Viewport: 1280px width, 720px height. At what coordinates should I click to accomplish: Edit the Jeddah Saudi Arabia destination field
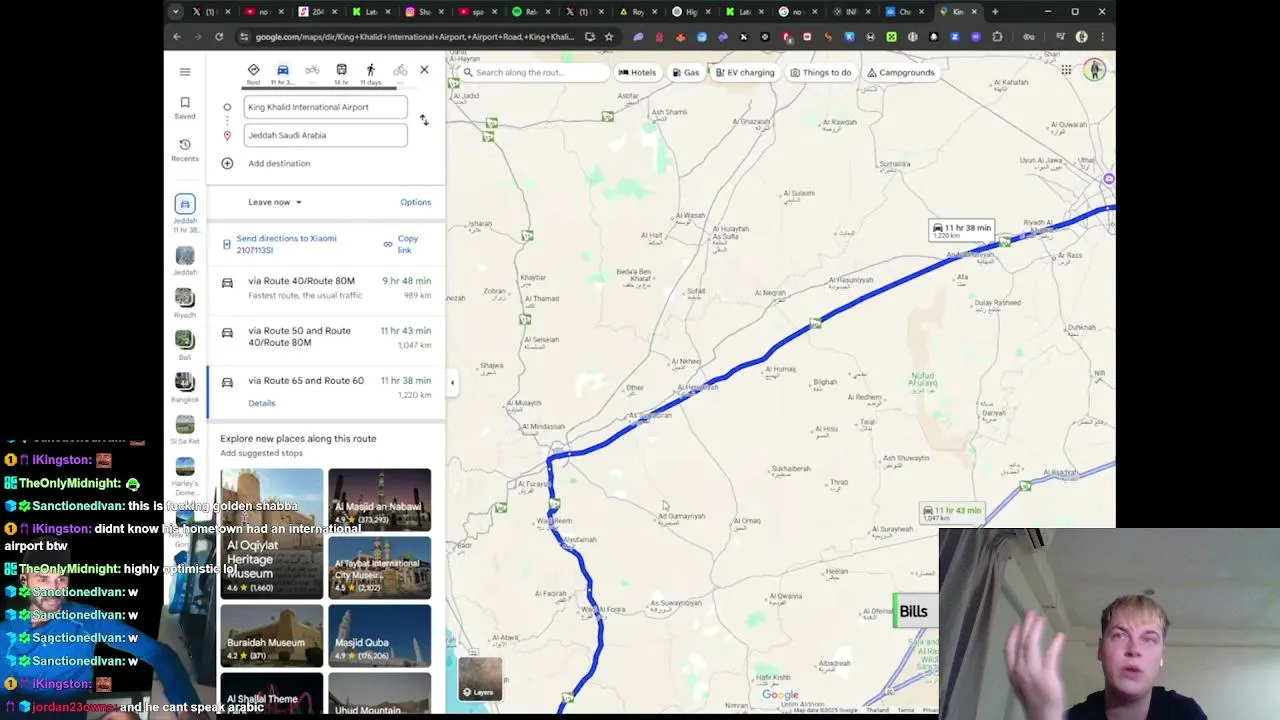(x=325, y=135)
